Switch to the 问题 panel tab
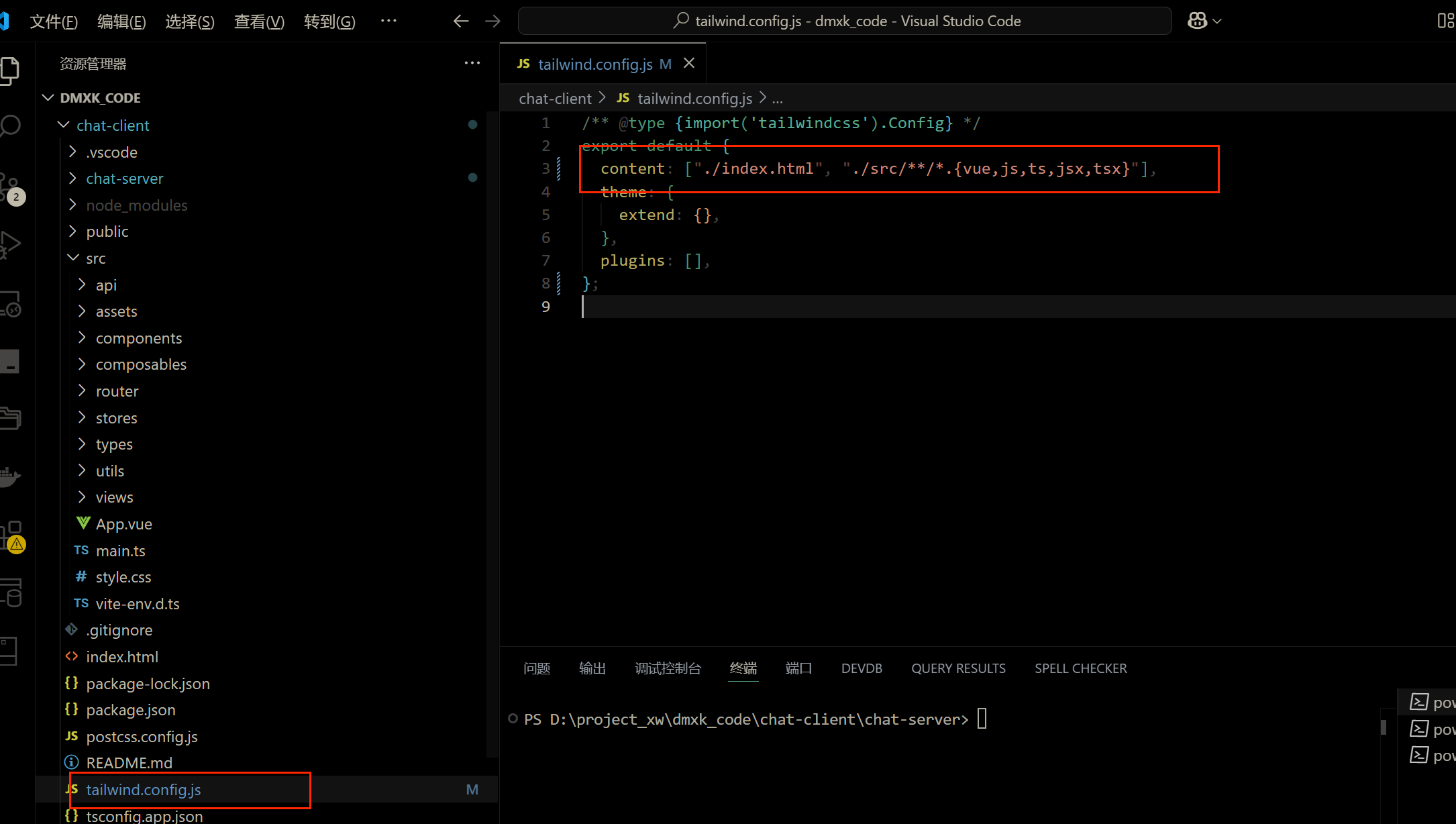1456x824 pixels. coord(537,668)
